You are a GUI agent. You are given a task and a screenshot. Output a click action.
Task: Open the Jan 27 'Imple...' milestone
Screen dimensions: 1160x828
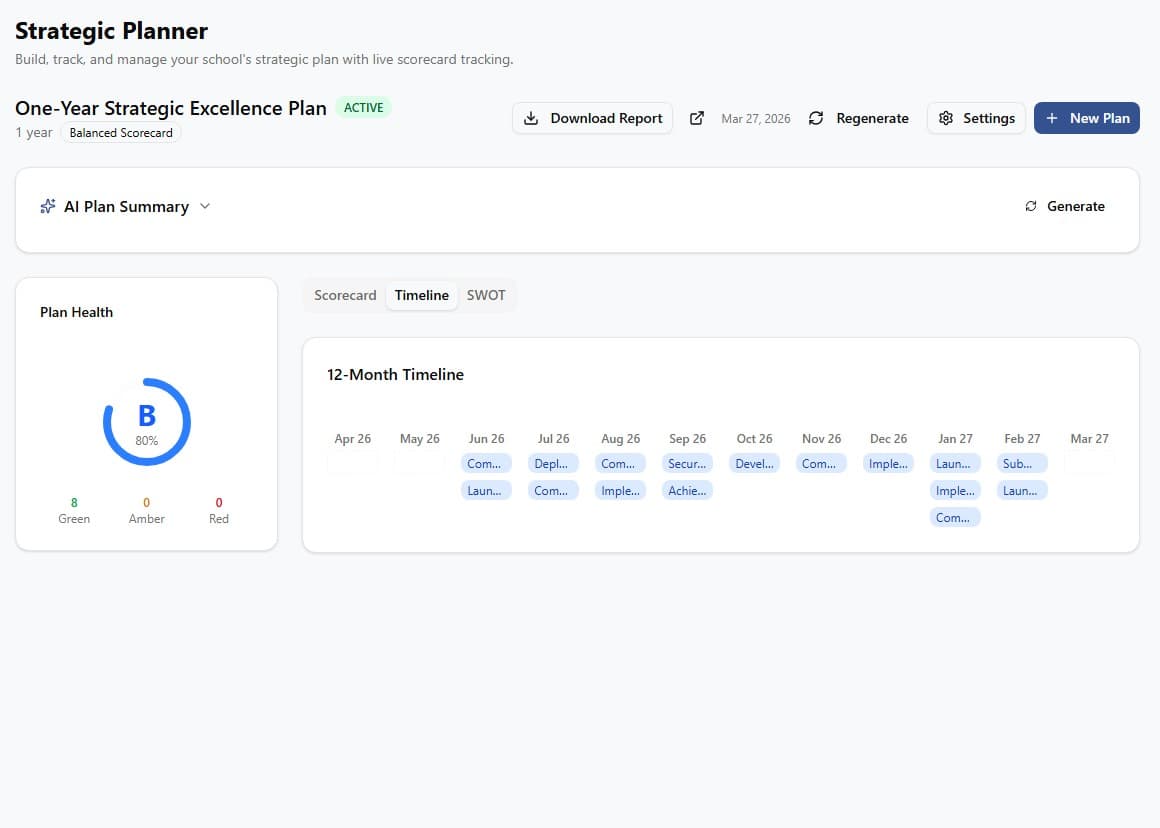click(x=955, y=491)
